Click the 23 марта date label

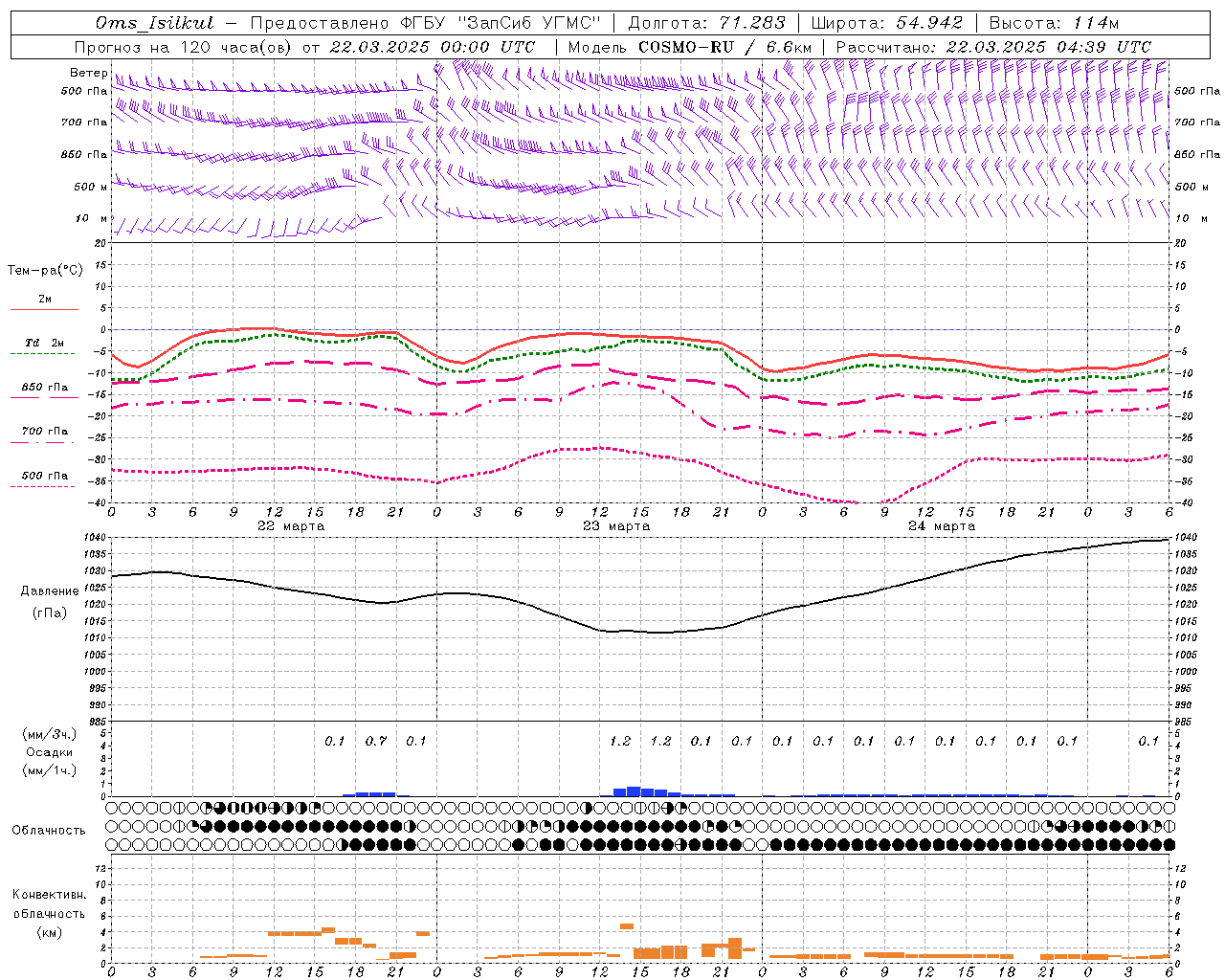tap(616, 526)
